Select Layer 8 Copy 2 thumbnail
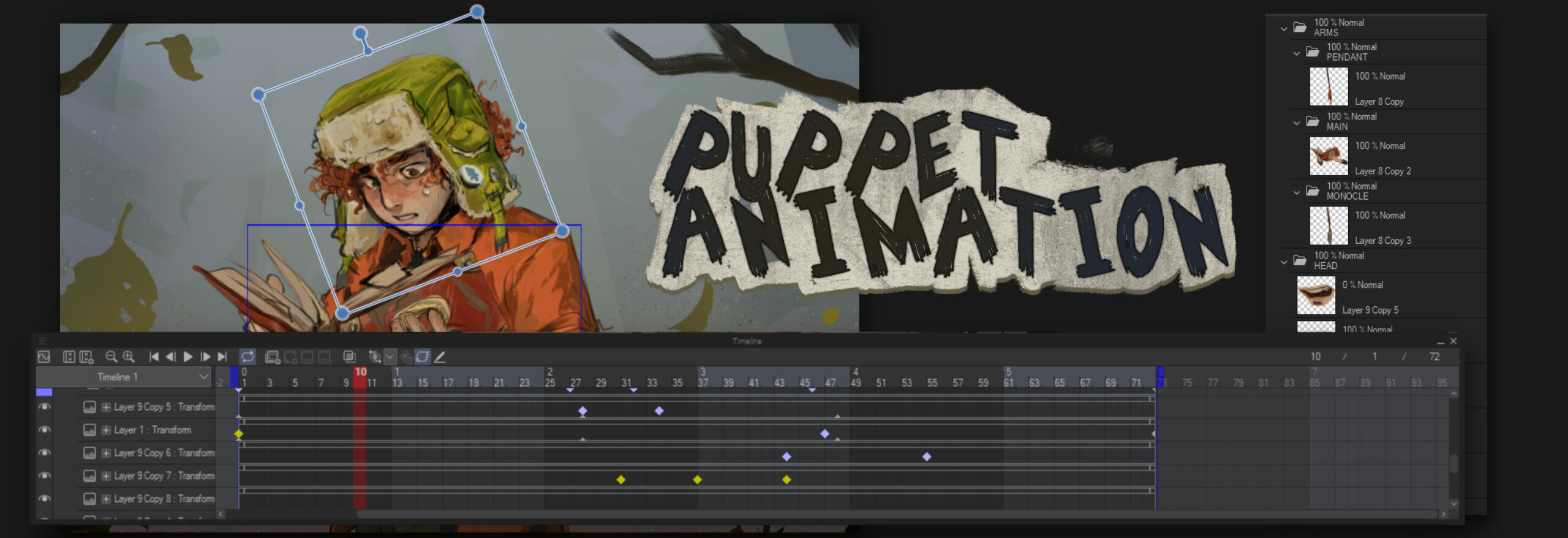 (1329, 156)
